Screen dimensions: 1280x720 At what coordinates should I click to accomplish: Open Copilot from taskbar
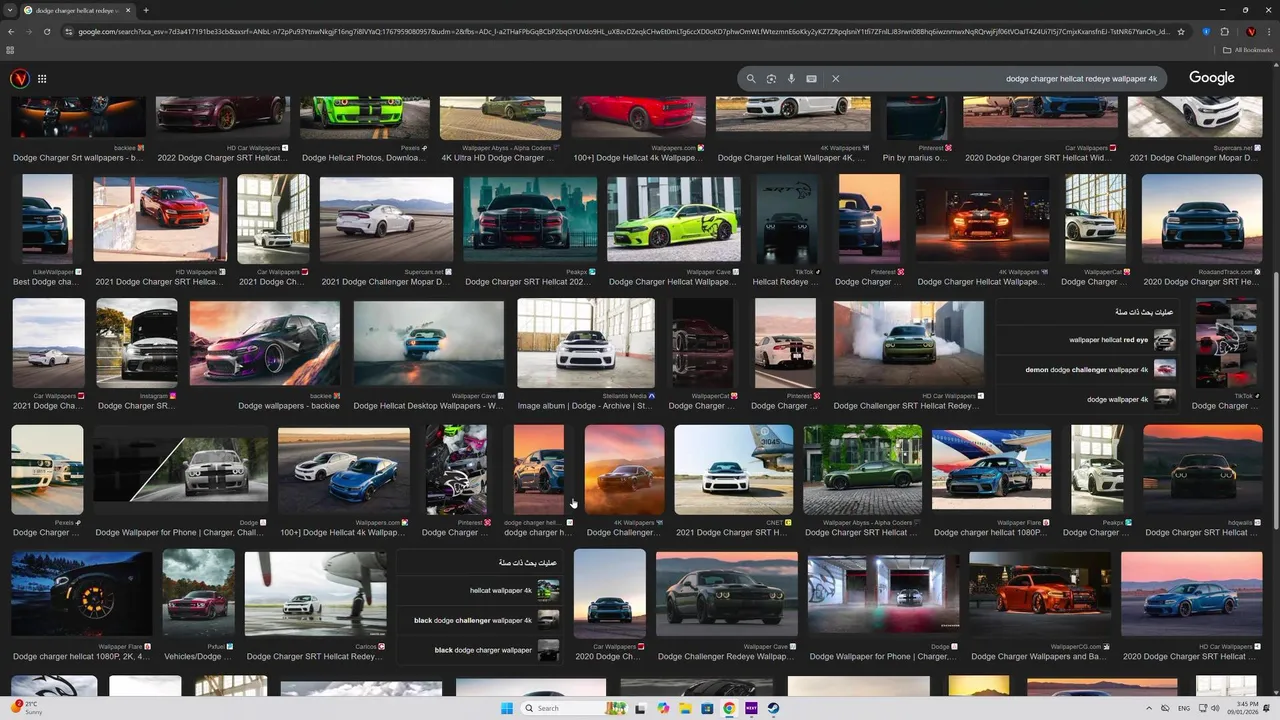(663, 708)
